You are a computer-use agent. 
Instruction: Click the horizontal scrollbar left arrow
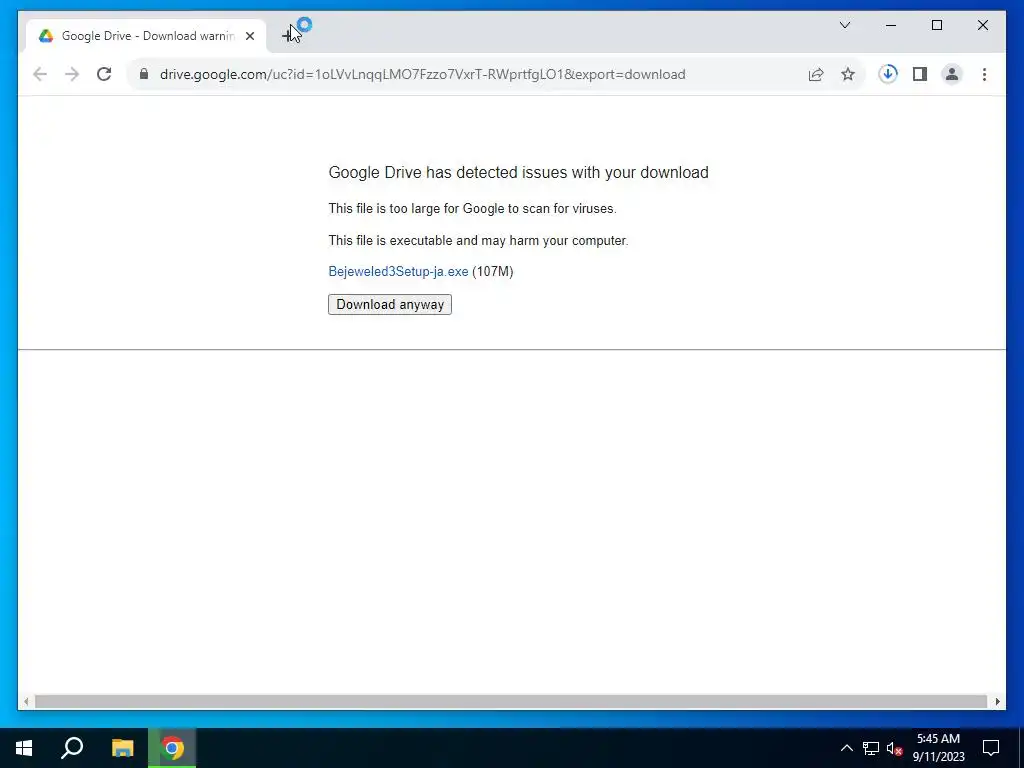coord(25,701)
